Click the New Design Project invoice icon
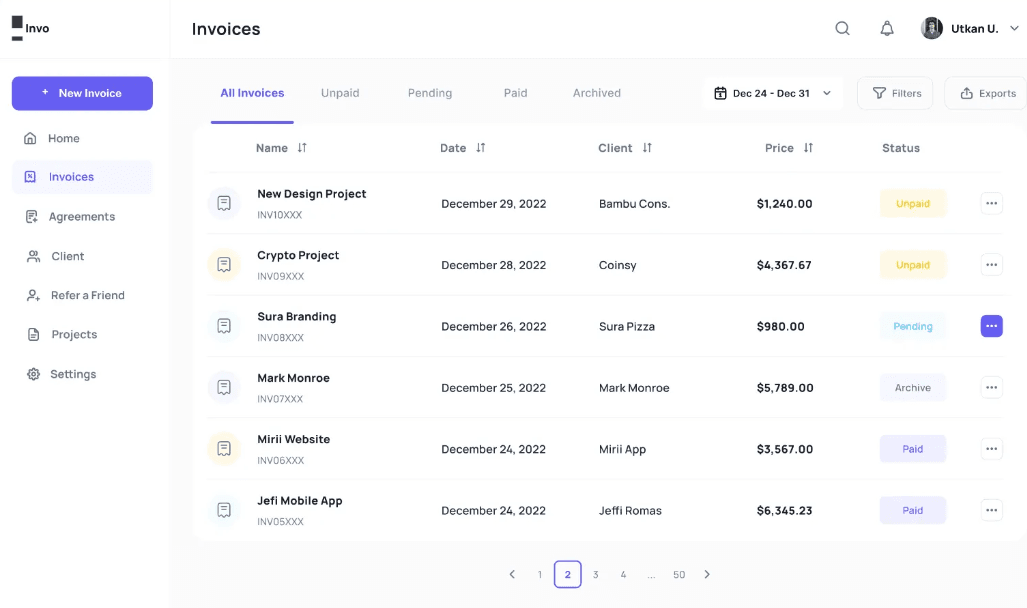This screenshot has height=608, width=1027. tap(224, 203)
